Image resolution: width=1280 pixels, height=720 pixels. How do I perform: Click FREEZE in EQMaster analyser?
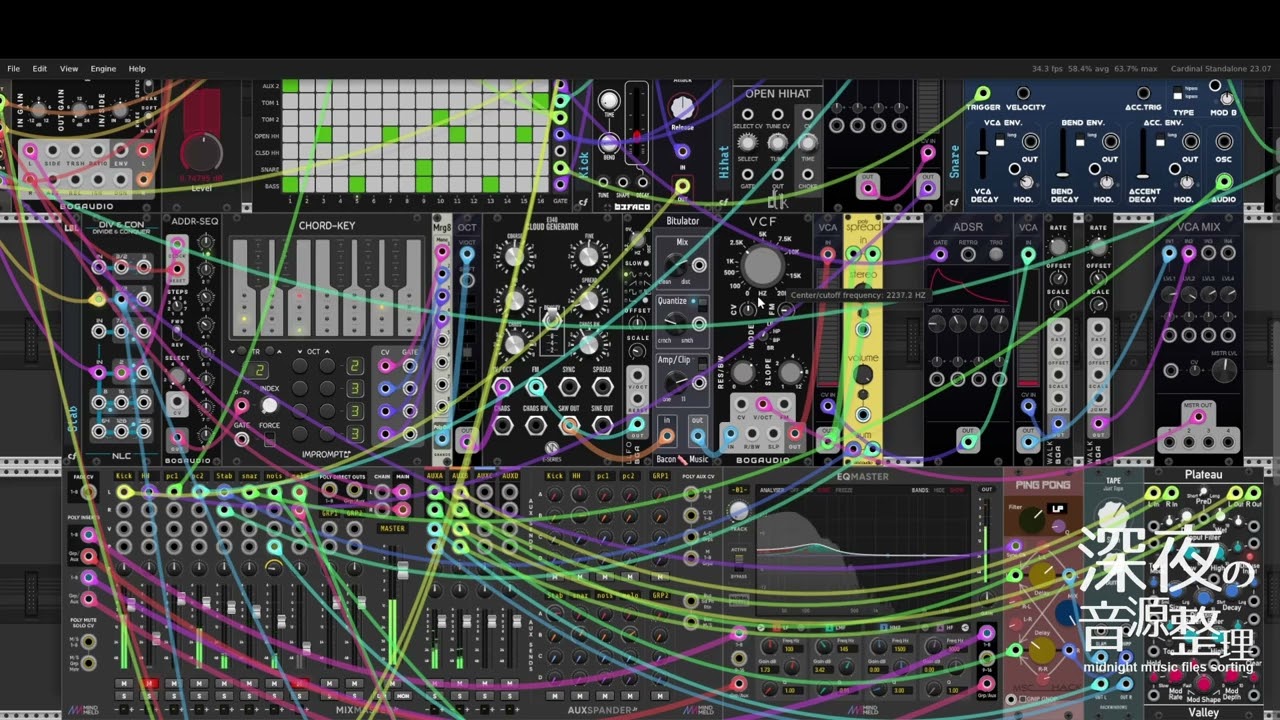pos(843,491)
